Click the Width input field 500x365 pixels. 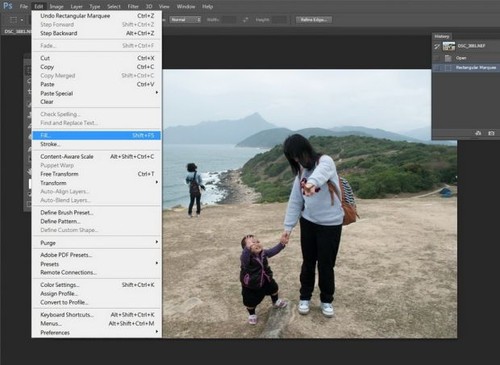[x=229, y=20]
